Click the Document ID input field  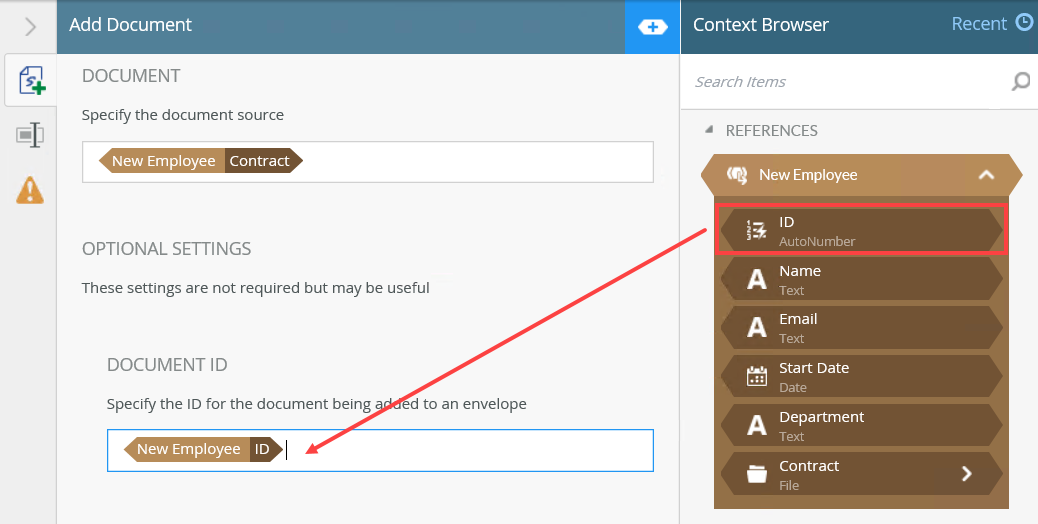[x=381, y=451]
